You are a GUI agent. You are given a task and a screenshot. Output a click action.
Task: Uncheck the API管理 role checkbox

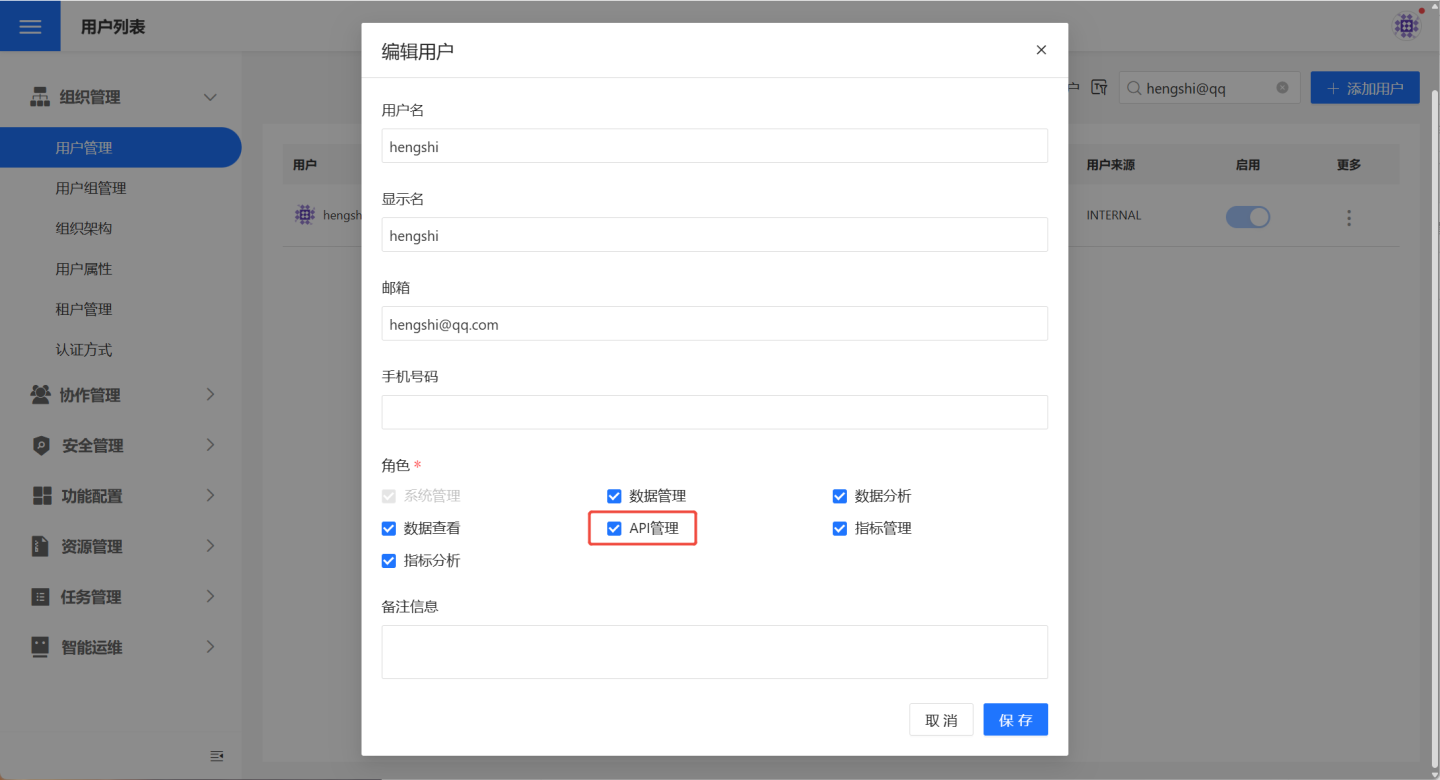pos(614,528)
